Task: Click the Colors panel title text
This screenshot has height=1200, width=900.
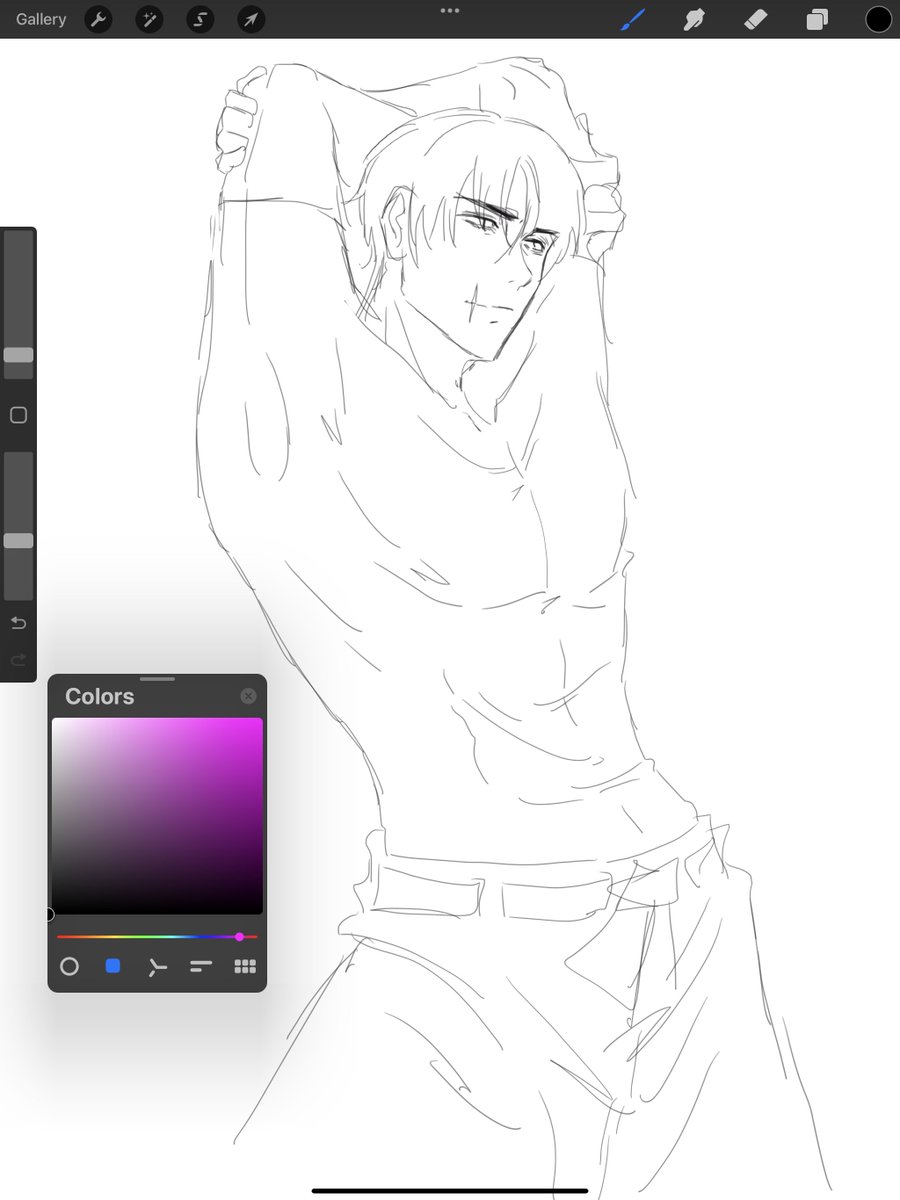Action: [x=99, y=696]
